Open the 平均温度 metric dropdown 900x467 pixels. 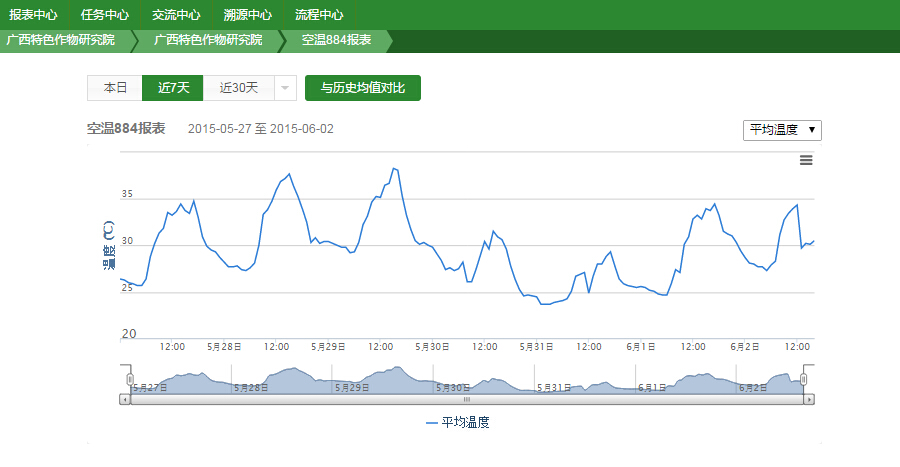coord(781,130)
